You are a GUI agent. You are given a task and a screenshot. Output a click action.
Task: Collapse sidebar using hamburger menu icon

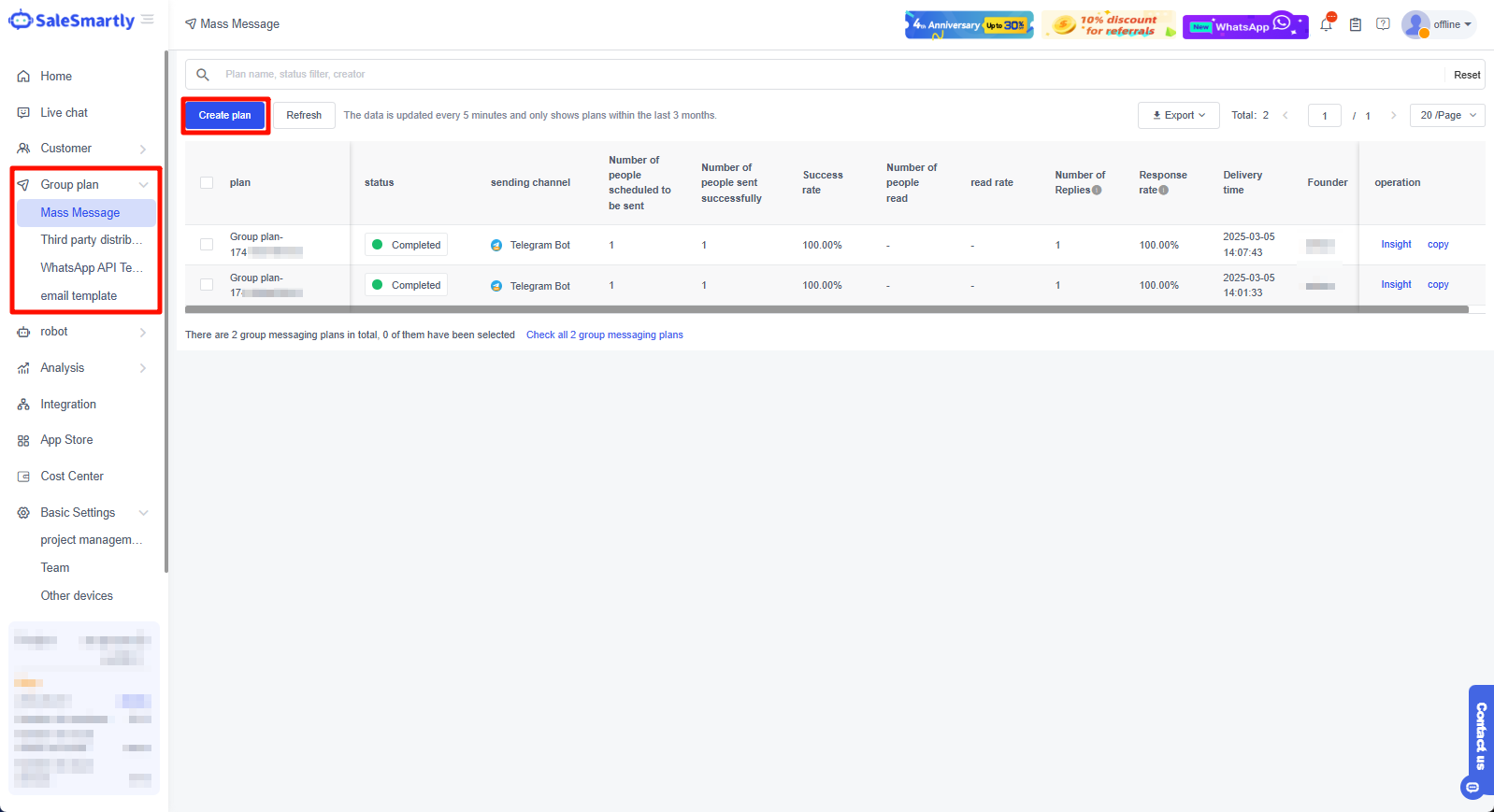(x=148, y=20)
